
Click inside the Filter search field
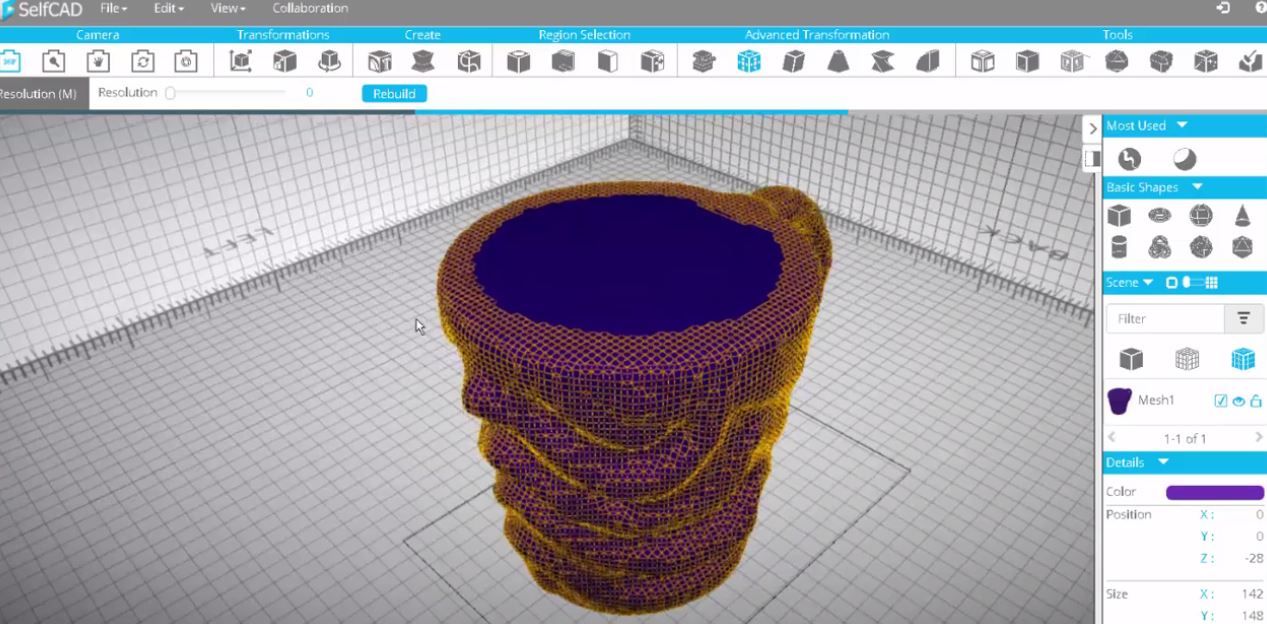[1165, 318]
